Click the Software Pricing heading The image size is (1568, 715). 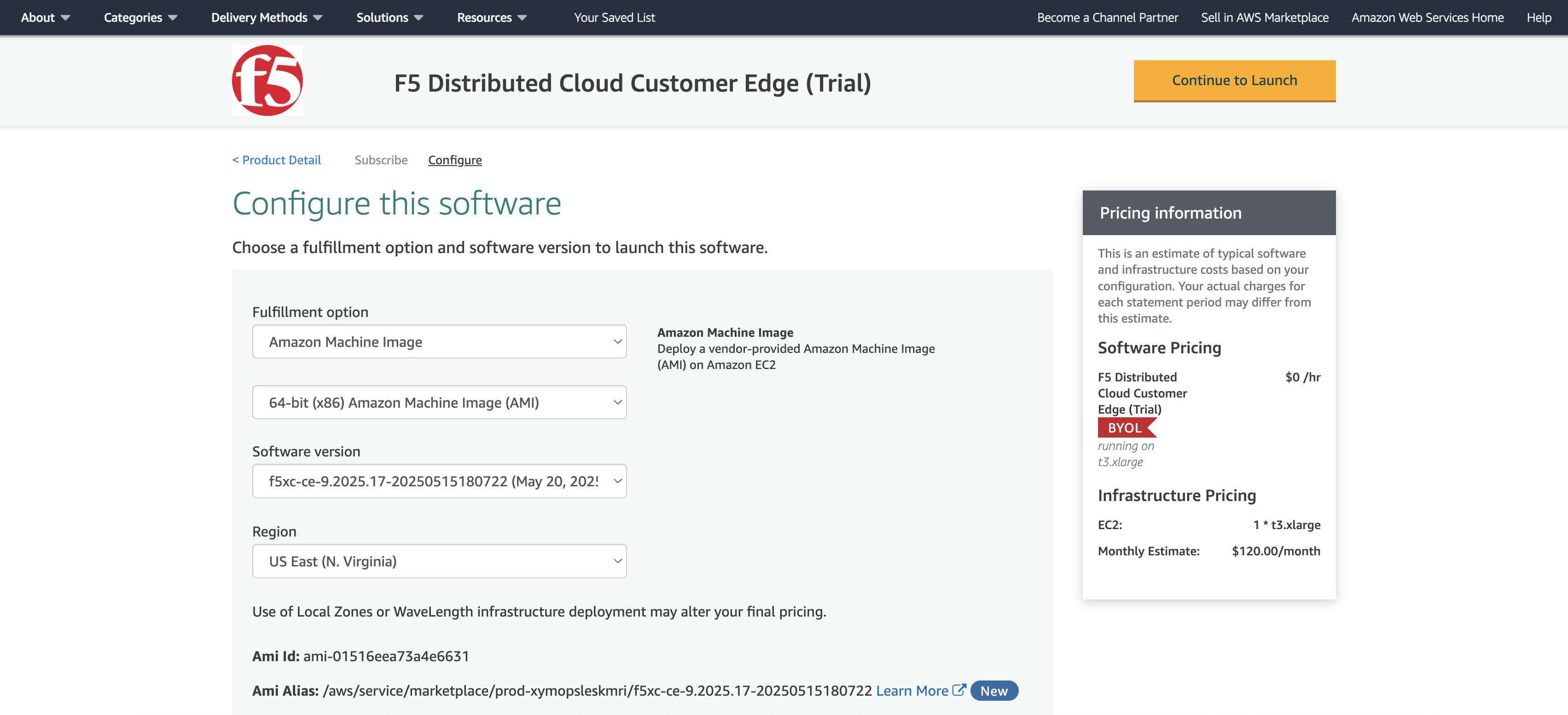(x=1159, y=347)
